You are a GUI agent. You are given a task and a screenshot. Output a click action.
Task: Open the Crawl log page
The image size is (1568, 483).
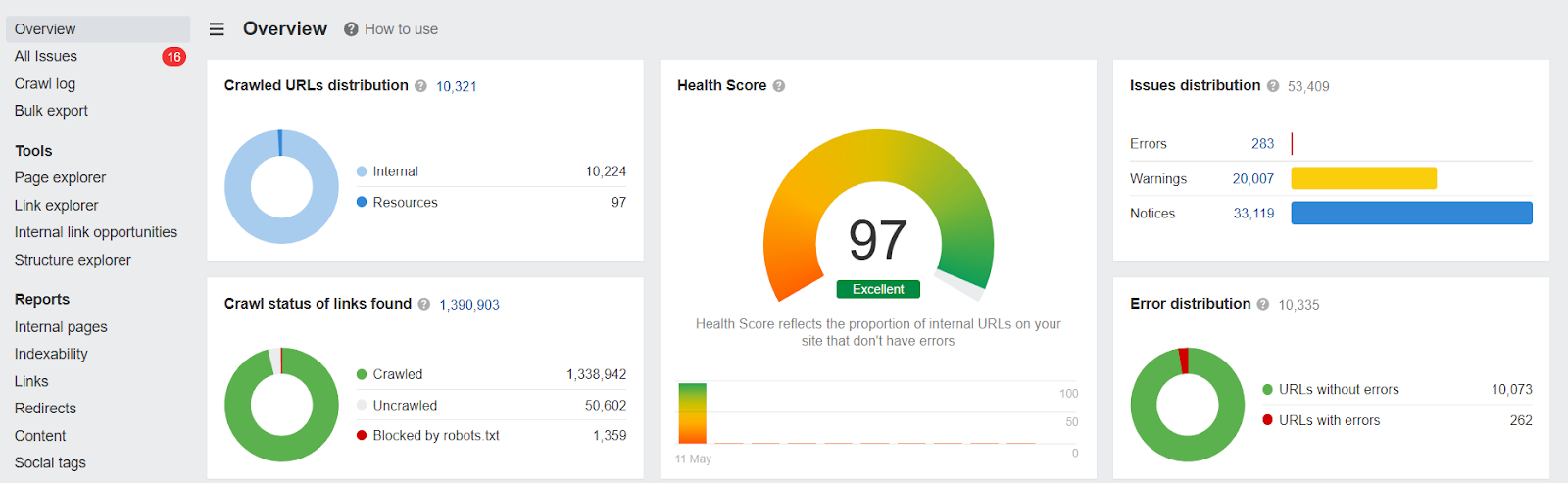click(x=45, y=84)
